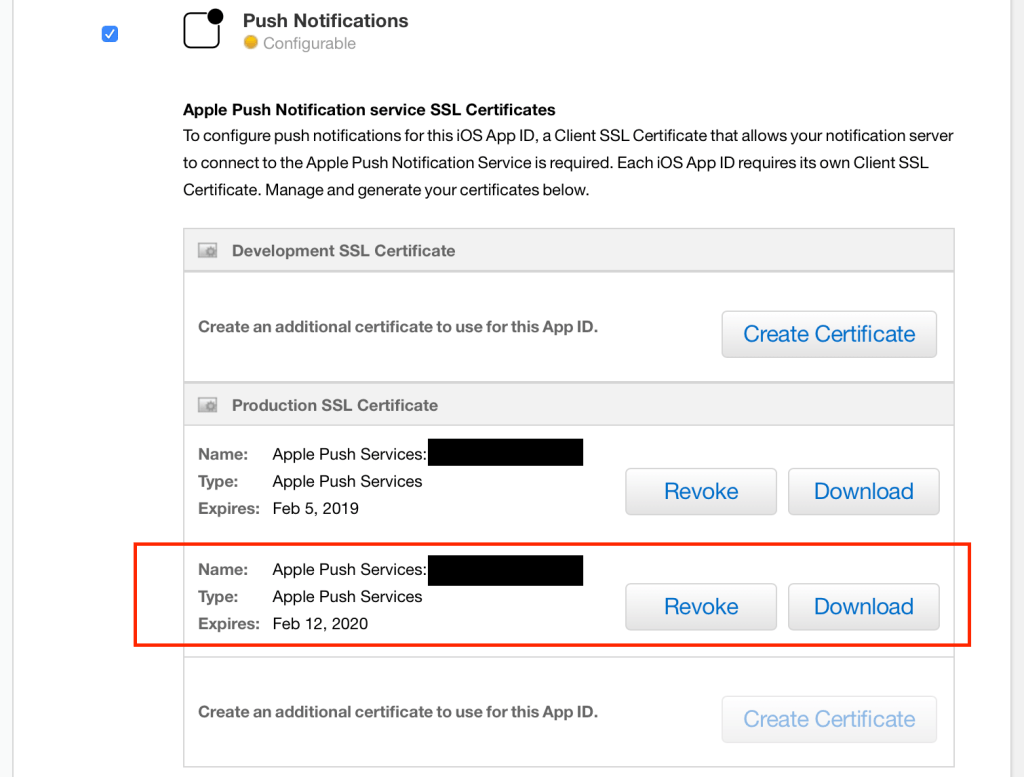Toggle the Push Notifications checkbox
Image resolution: width=1024 pixels, height=777 pixels.
110,34
